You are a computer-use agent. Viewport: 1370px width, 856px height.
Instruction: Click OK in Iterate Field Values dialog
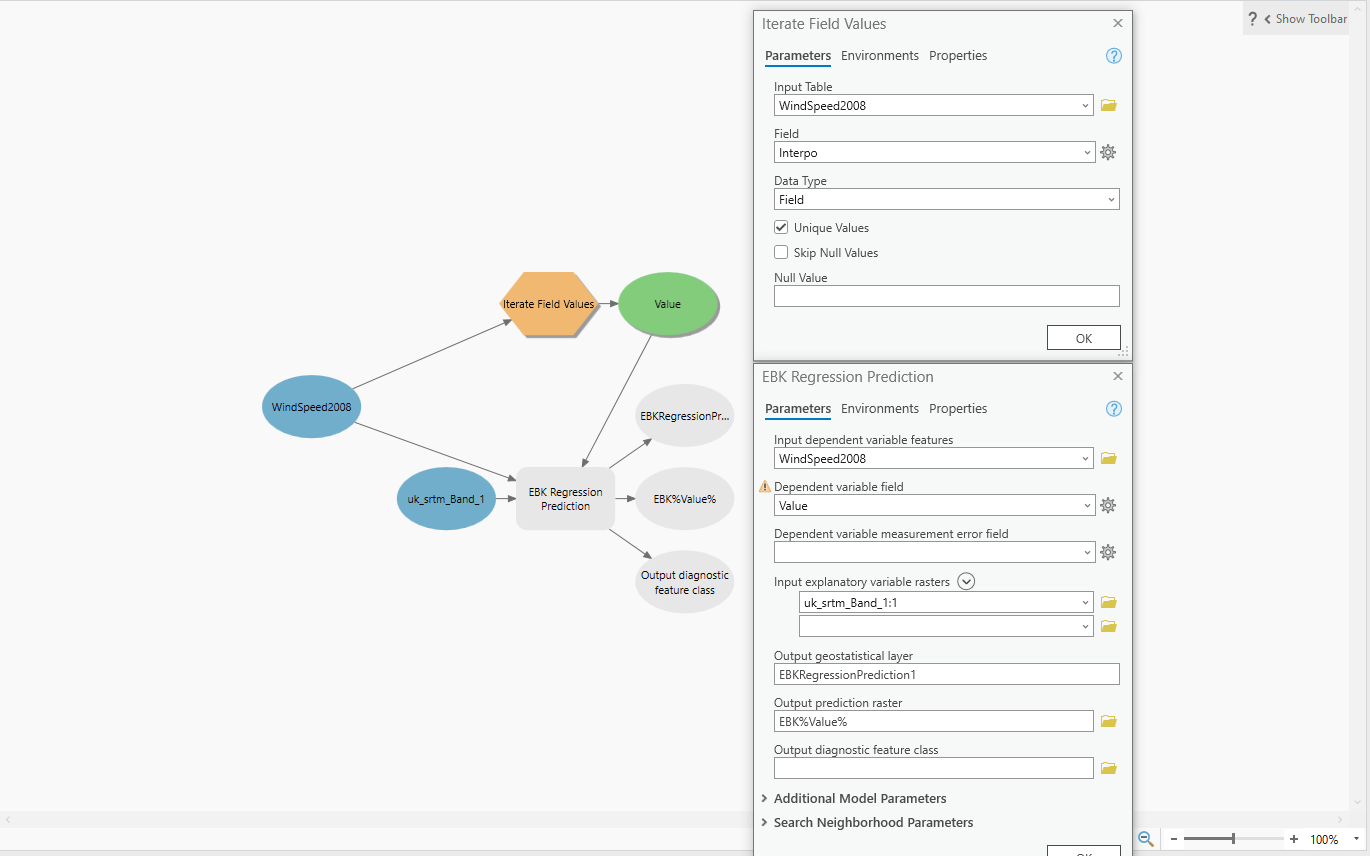(1084, 338)
